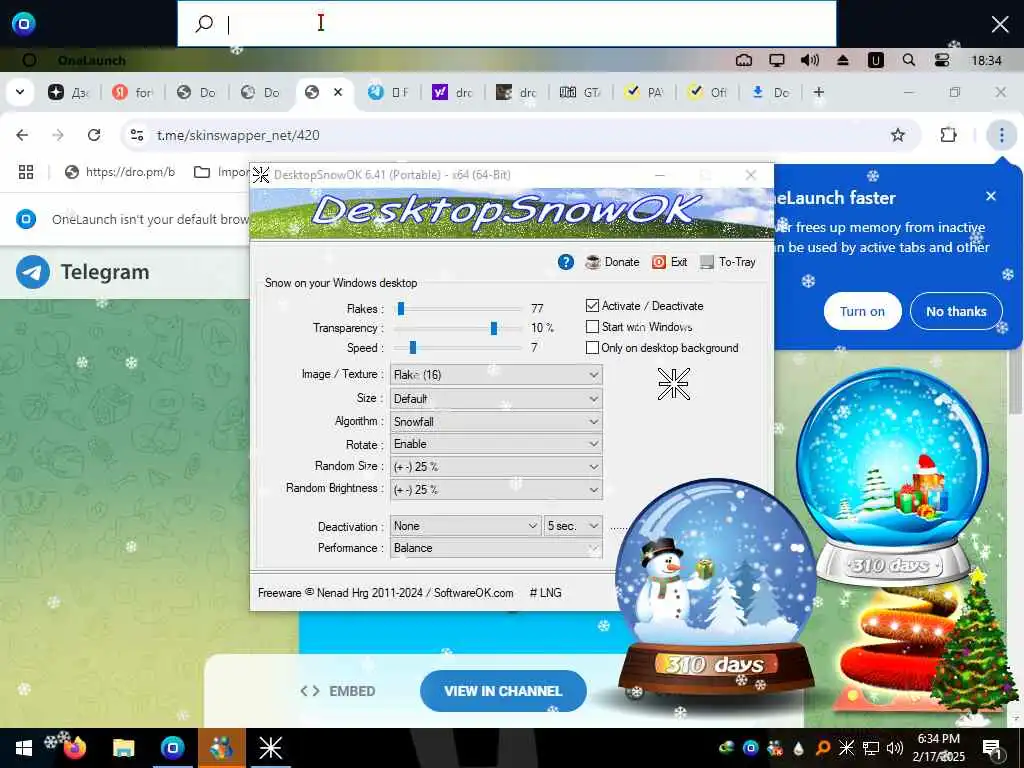
Task: Switch to the "Off" tab
Action: point(708,93)
